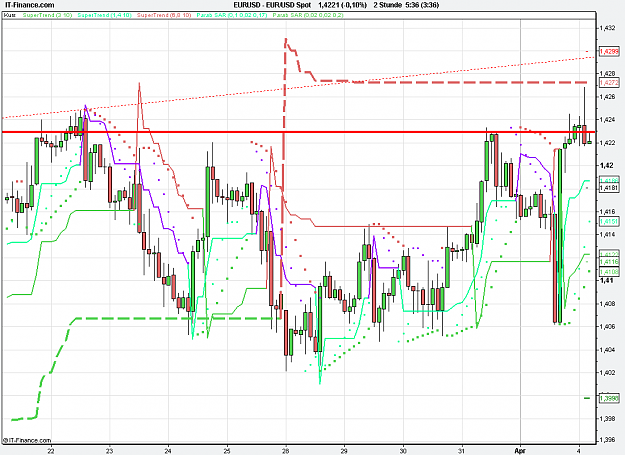Click the 1,414 price axis label

(x=607, y=235)
